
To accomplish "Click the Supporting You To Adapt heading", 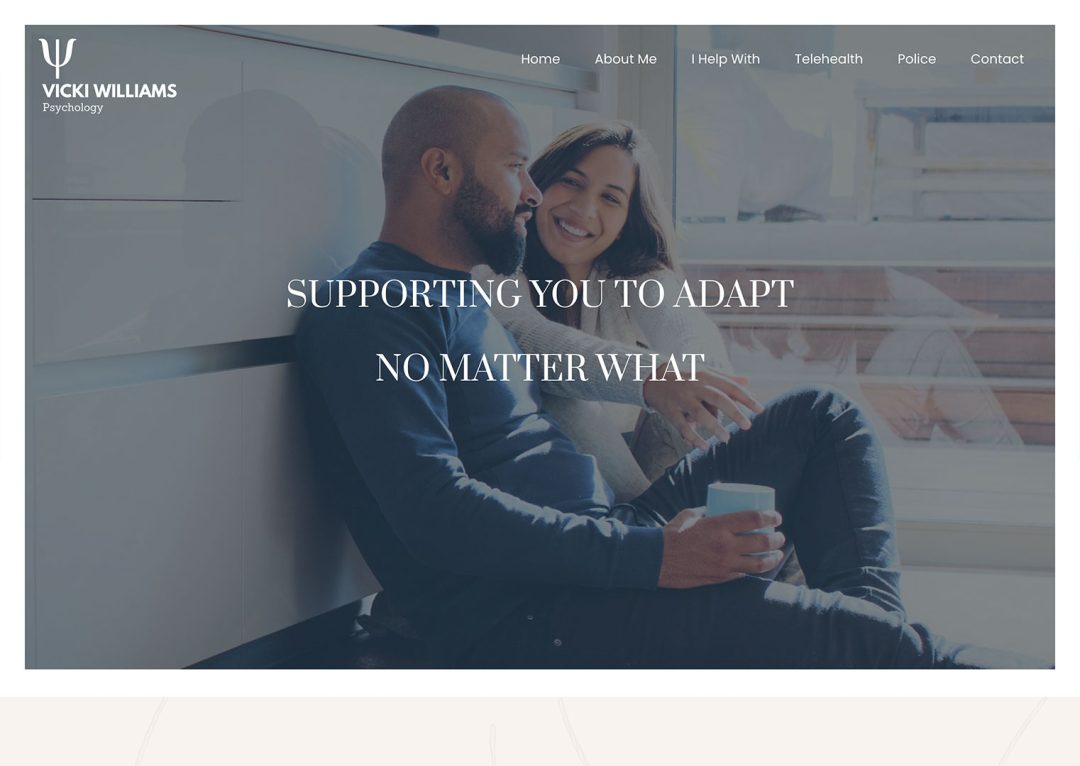I will pos(540,294).
